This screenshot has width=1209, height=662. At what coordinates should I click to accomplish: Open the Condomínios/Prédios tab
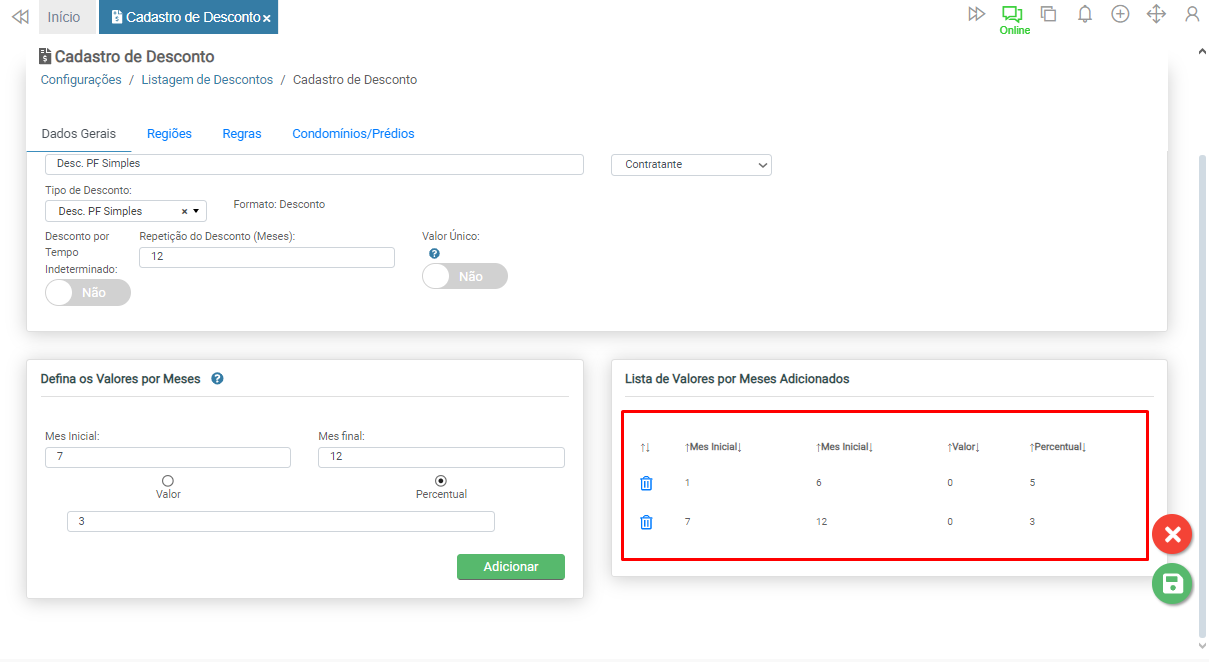pos(353,134)
